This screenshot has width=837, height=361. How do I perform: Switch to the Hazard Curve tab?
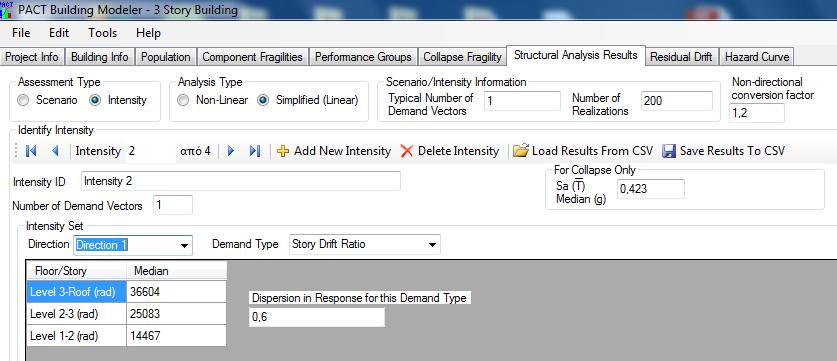tap(756, 57)
